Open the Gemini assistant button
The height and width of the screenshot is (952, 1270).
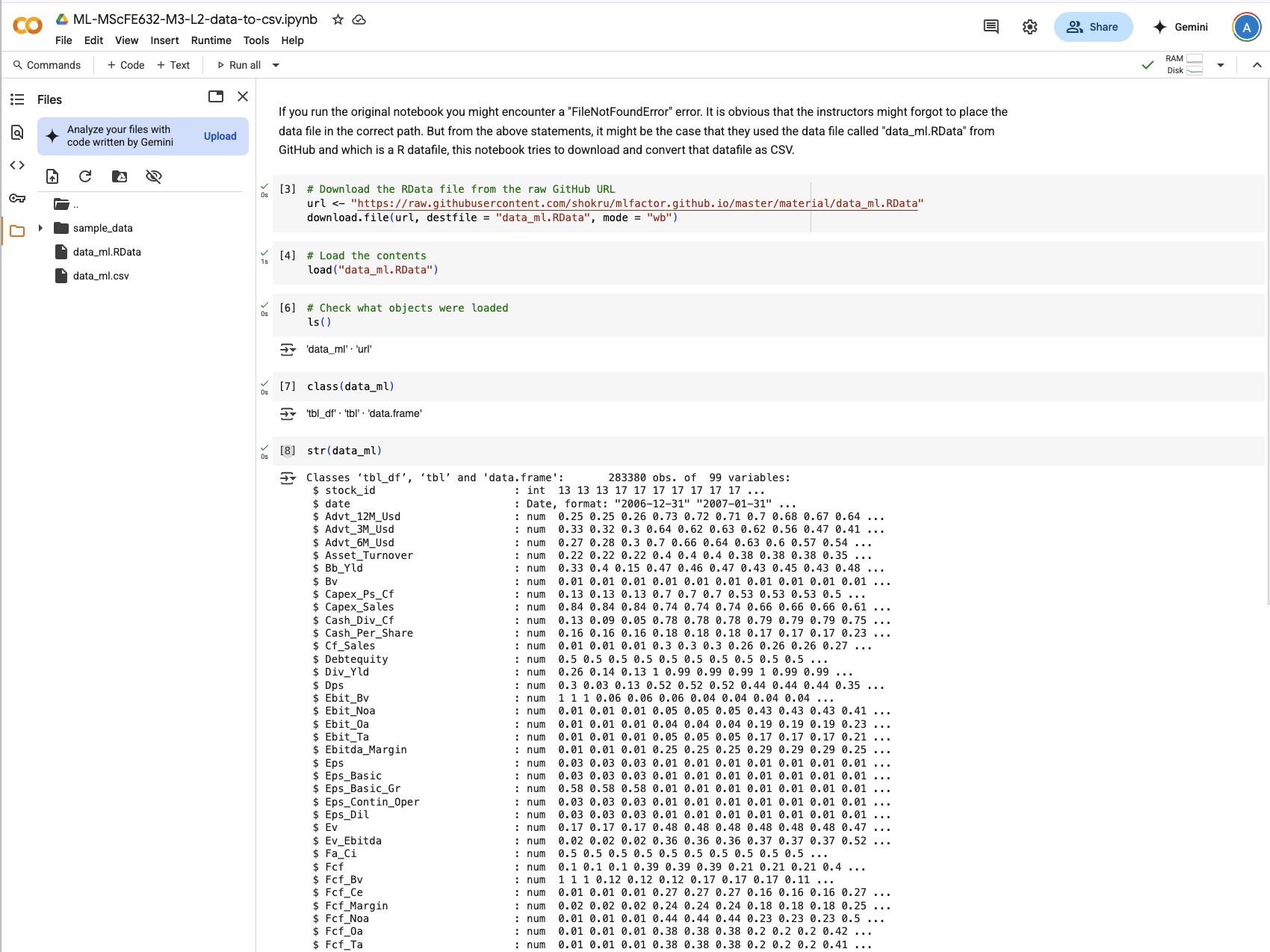[1180, 27]
